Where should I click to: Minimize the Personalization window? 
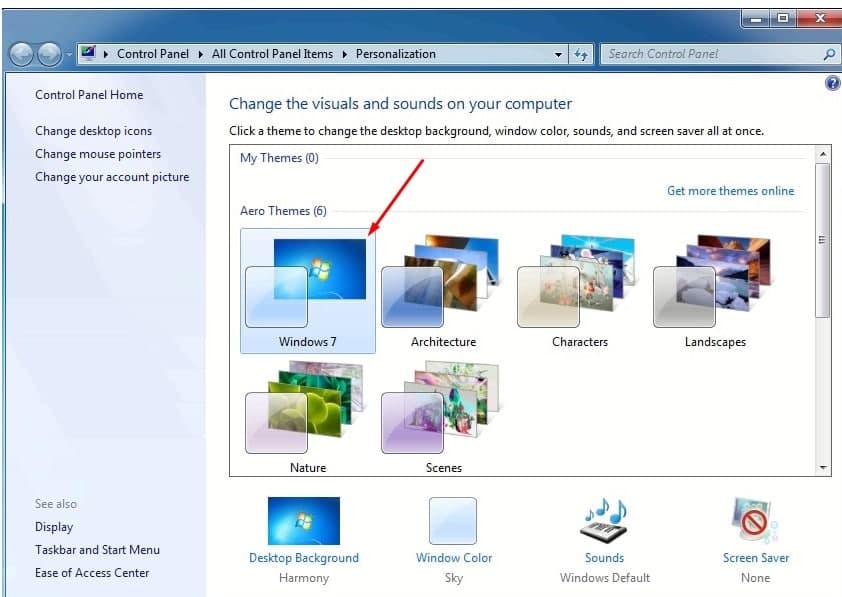click(756, 19)
